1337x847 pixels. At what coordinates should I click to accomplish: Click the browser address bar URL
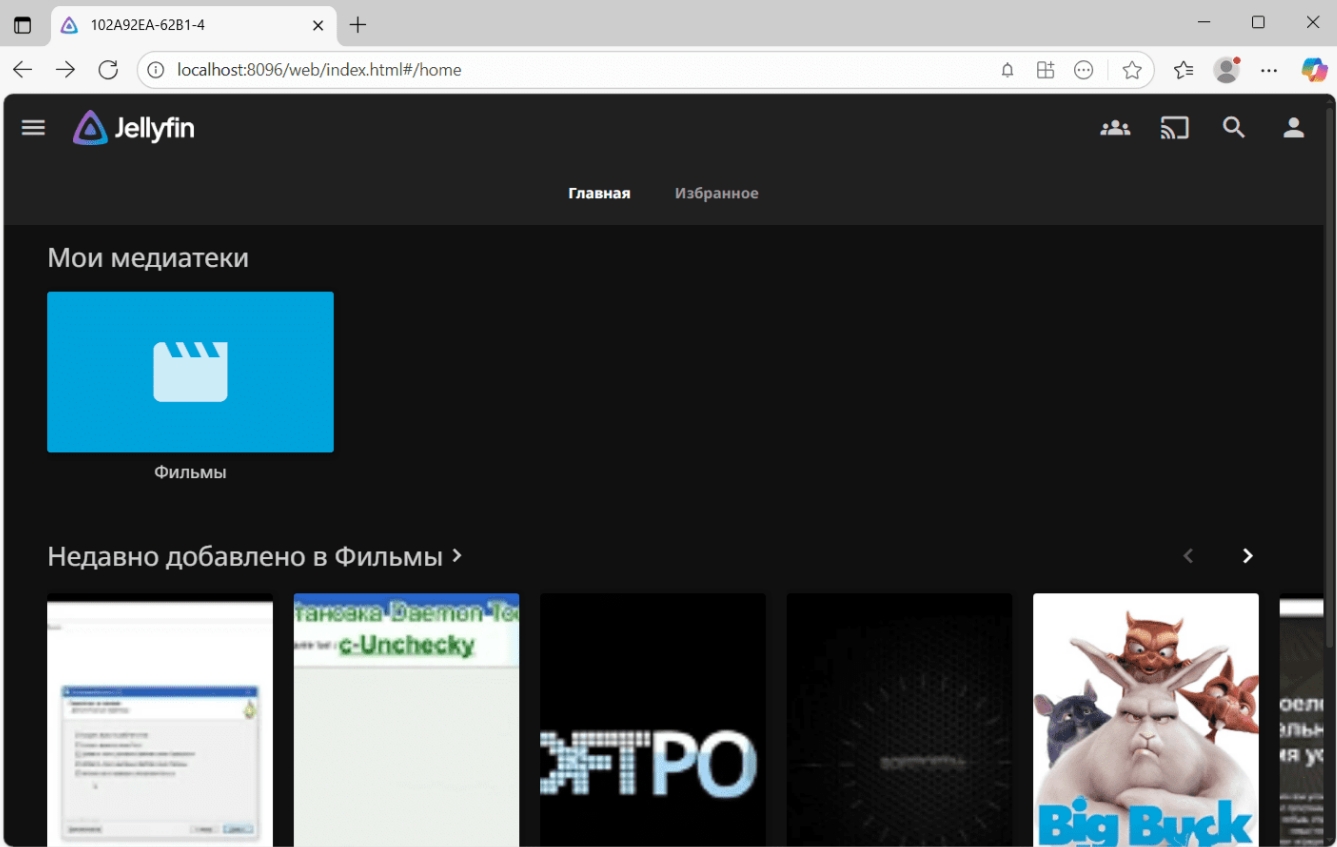pos(320,70)
